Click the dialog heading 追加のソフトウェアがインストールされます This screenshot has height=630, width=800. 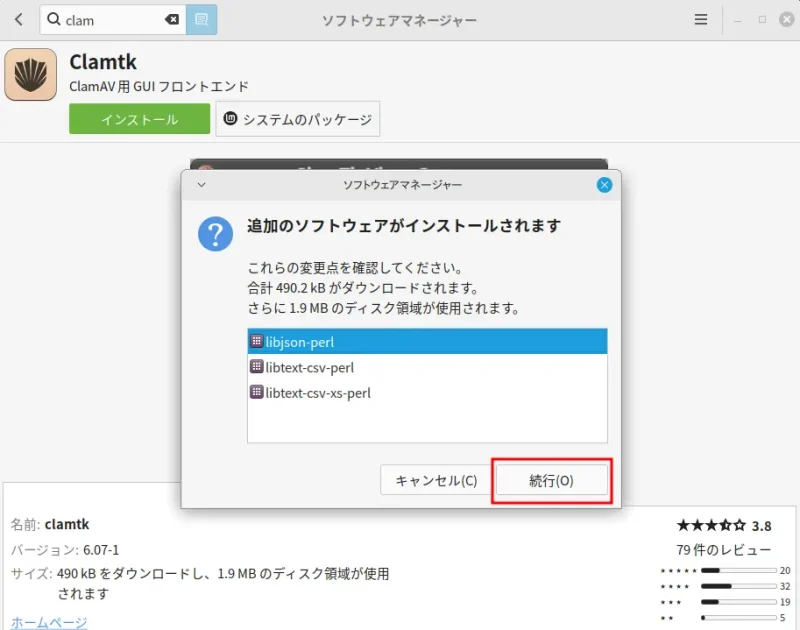pos(404,225)
